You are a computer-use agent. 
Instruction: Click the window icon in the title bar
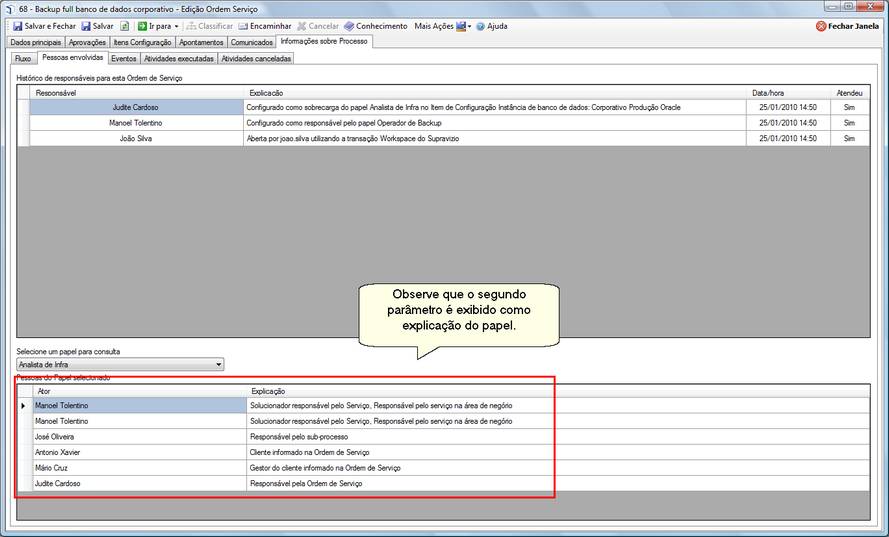point(9,9)
